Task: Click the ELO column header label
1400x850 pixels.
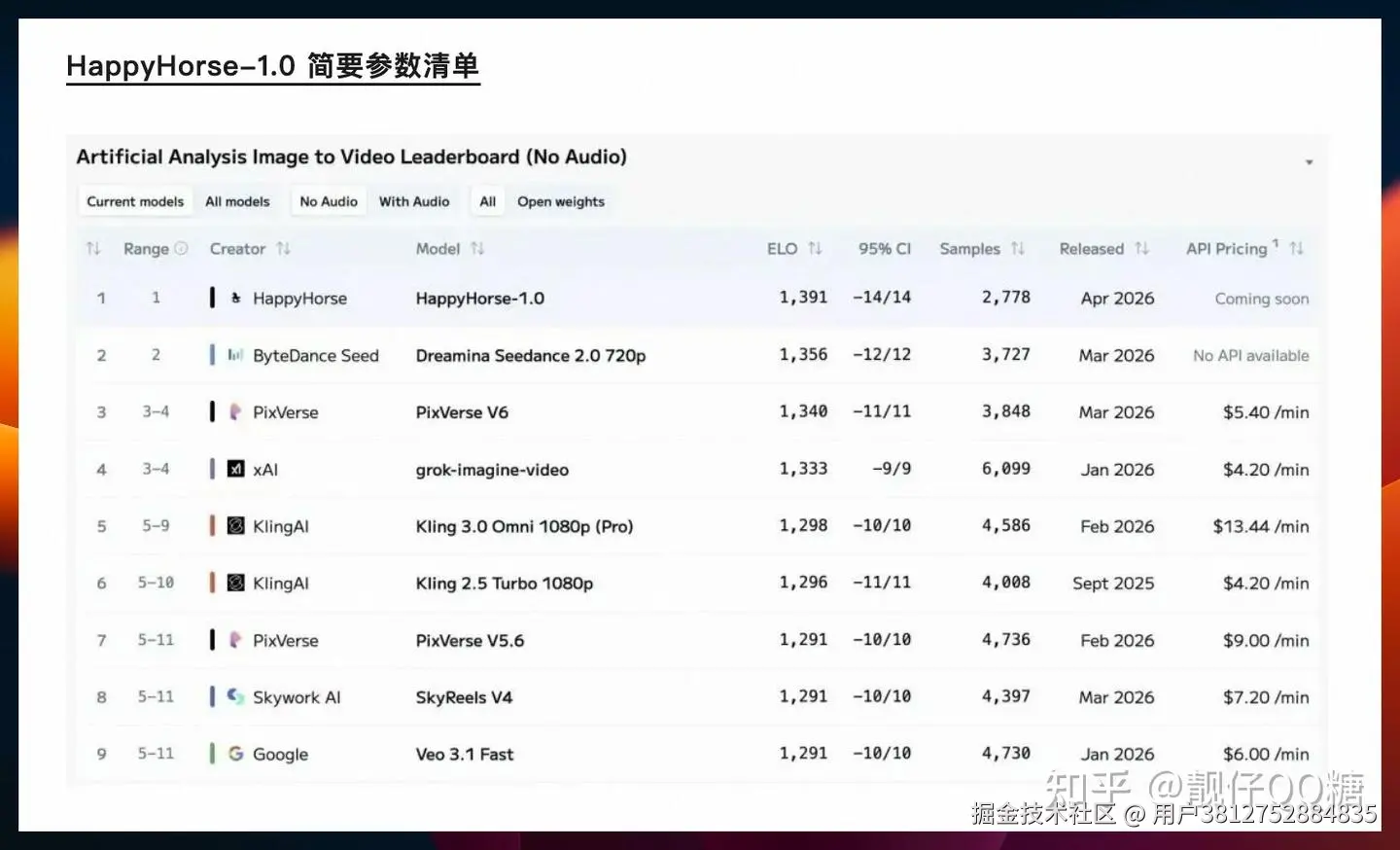Action: tap(782, 249)
